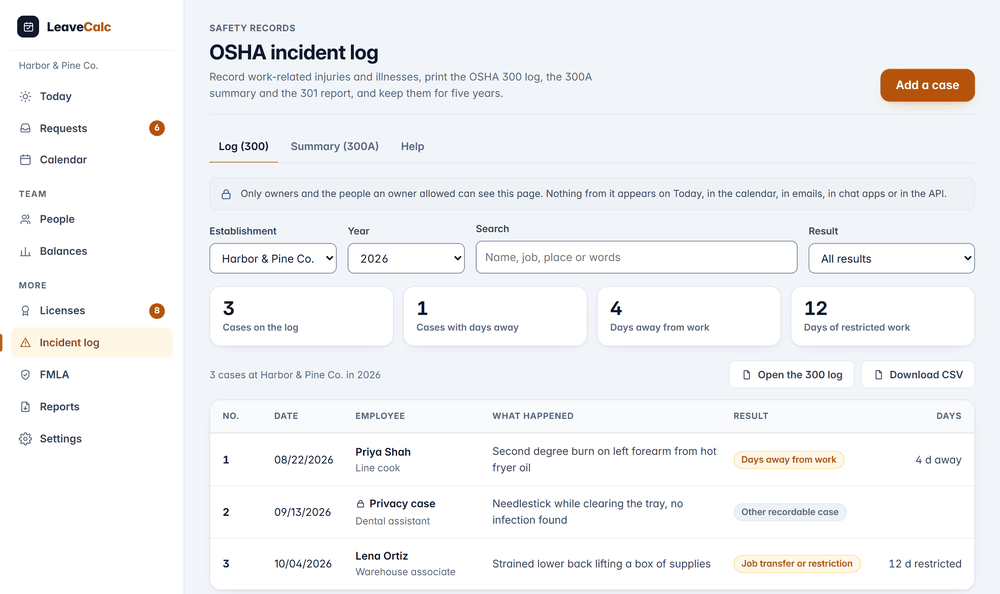Click the Today sun icon
Image resolution: width=1000 pixels, height=594 pixels.
coord(26,96)
